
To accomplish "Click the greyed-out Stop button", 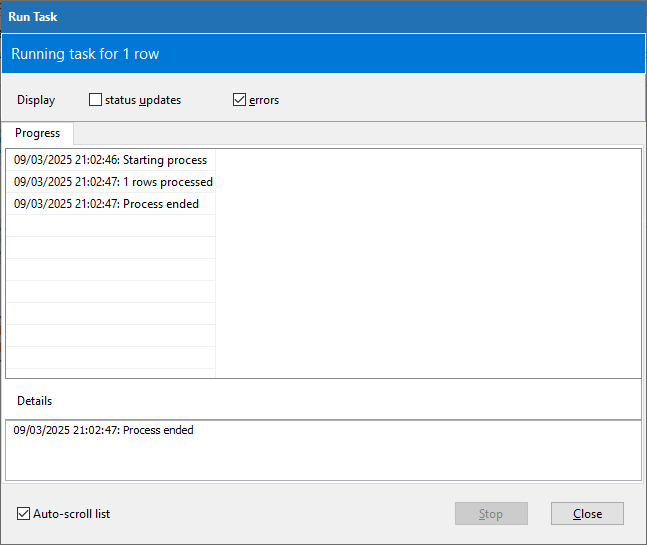I will (x=491, y=514).
